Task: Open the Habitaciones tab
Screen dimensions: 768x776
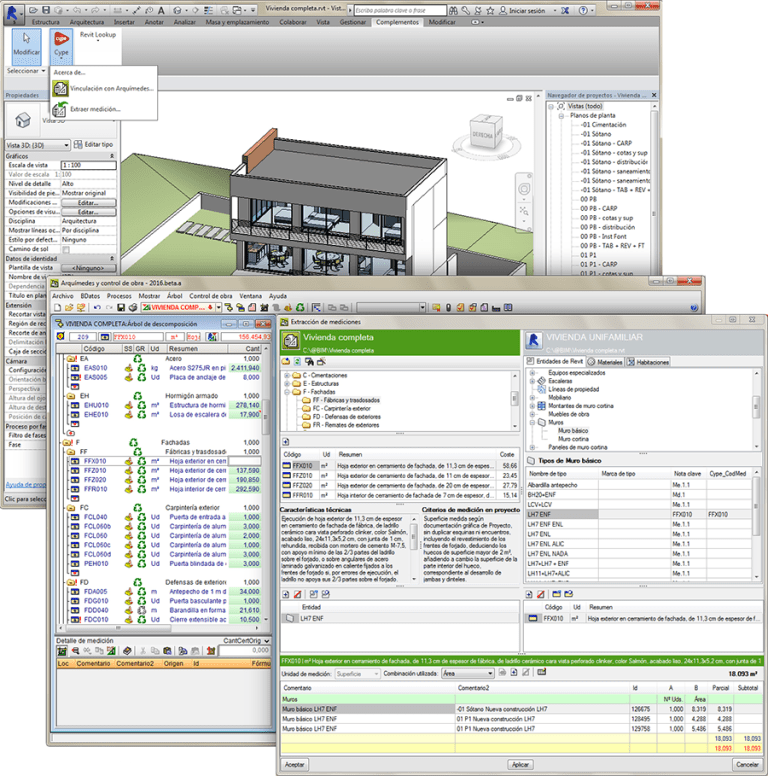Action: 664,362
